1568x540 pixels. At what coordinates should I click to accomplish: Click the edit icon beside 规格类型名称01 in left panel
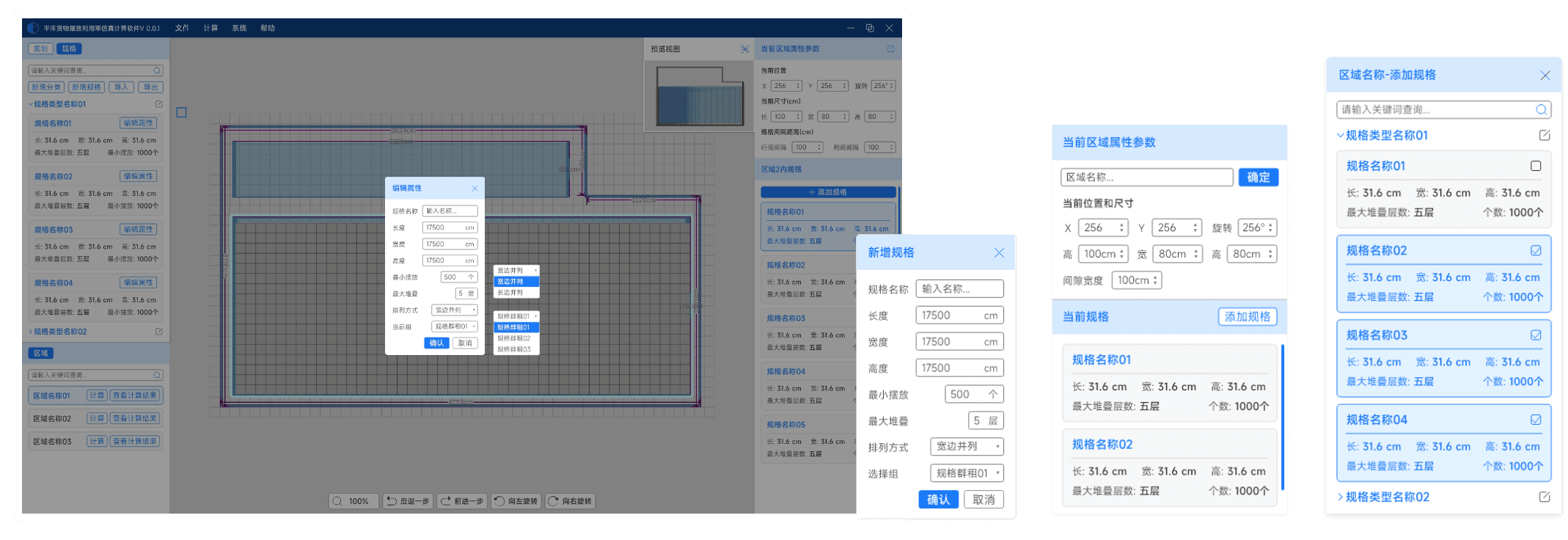(x=159, y=104)
